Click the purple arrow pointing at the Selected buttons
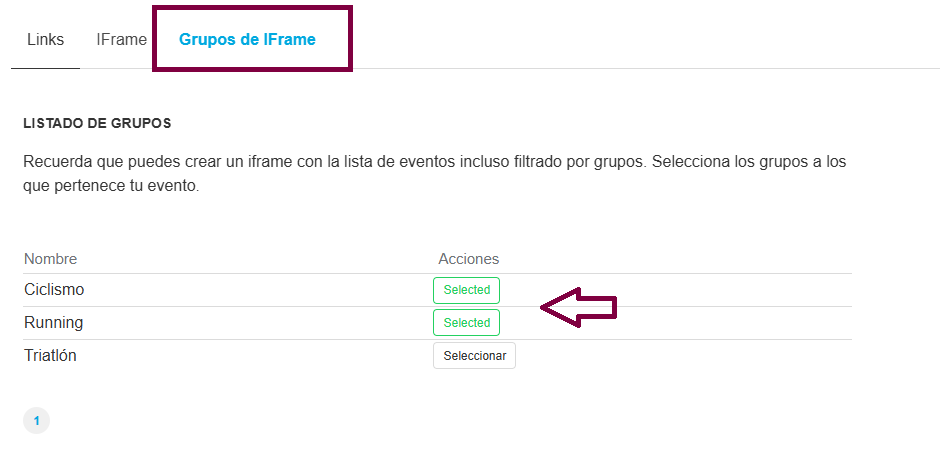 (x=579, y=308)
